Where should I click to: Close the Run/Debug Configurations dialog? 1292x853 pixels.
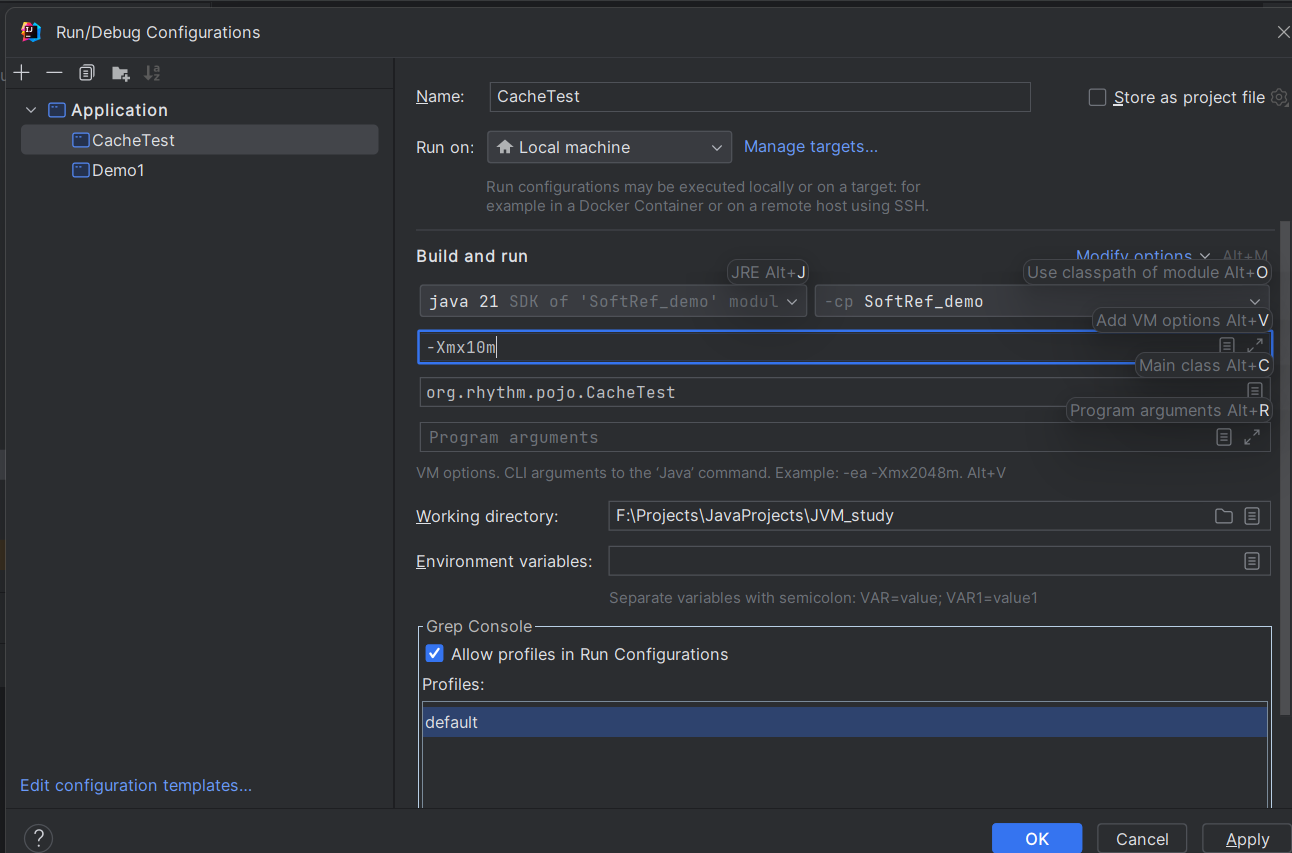[1283, 32]
